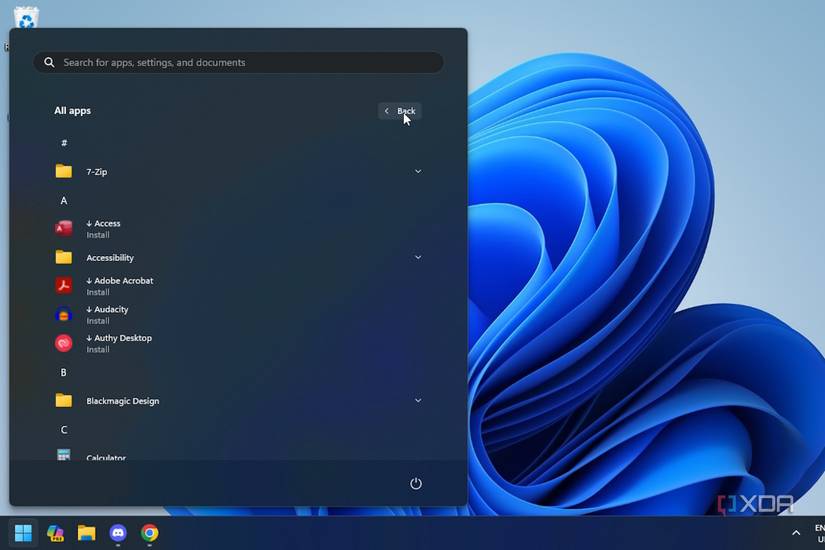Screen dimensions: 825x550
Task: Click Install under Adobe Acrobat
Action: pos(98,292)
